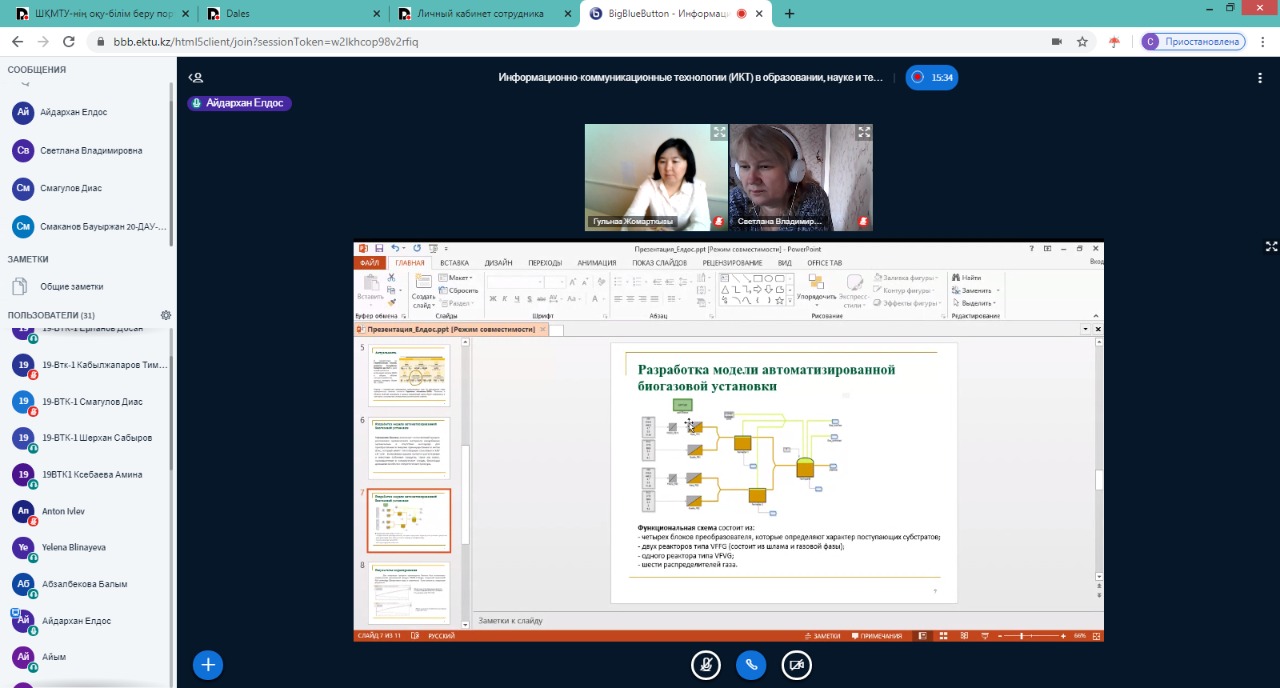Select slide 5 thumbnail

(410, 375)
